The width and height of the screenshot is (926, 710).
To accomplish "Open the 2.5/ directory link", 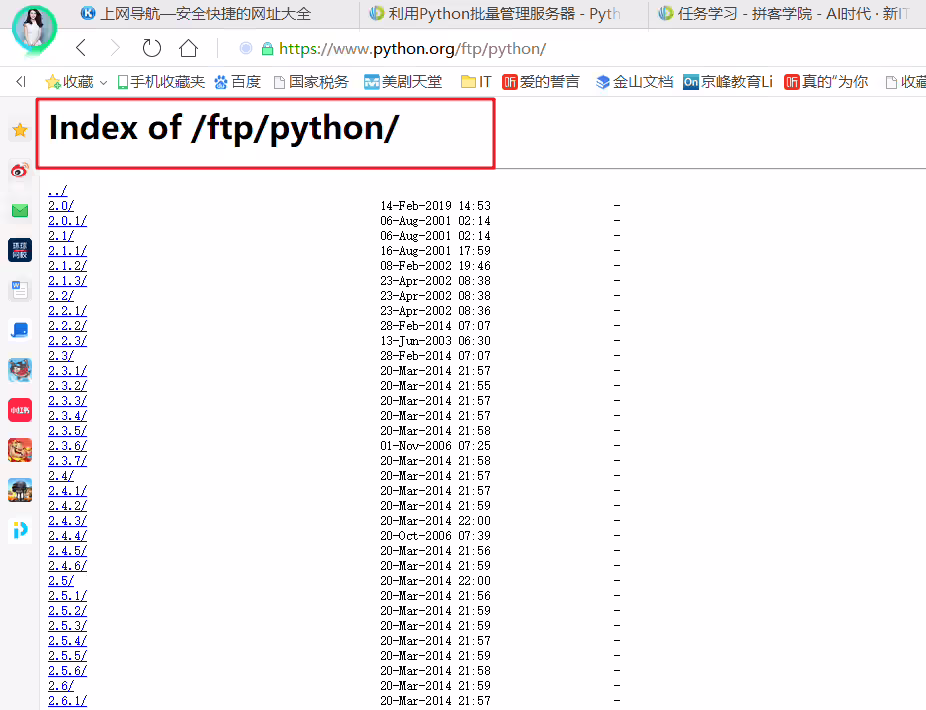I will coord(61,581).
